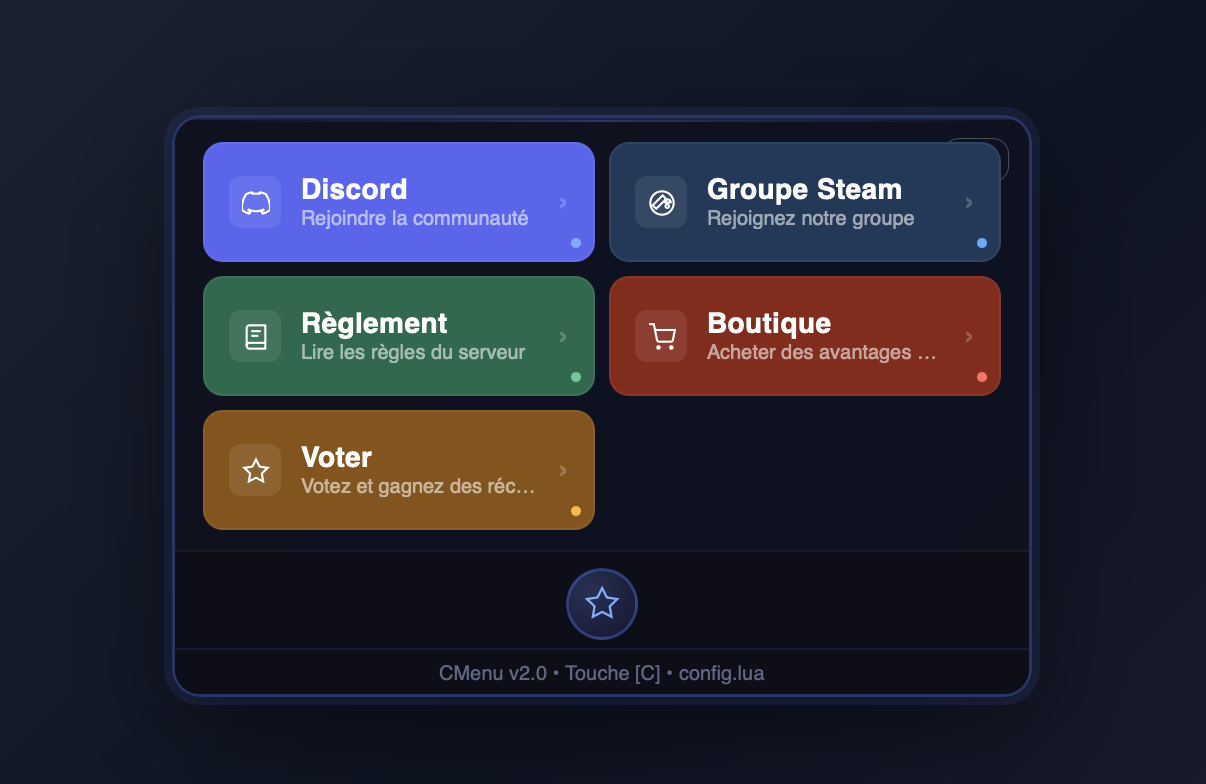Click the 'Votez et gagnez des réc…' subtitle

418,486
